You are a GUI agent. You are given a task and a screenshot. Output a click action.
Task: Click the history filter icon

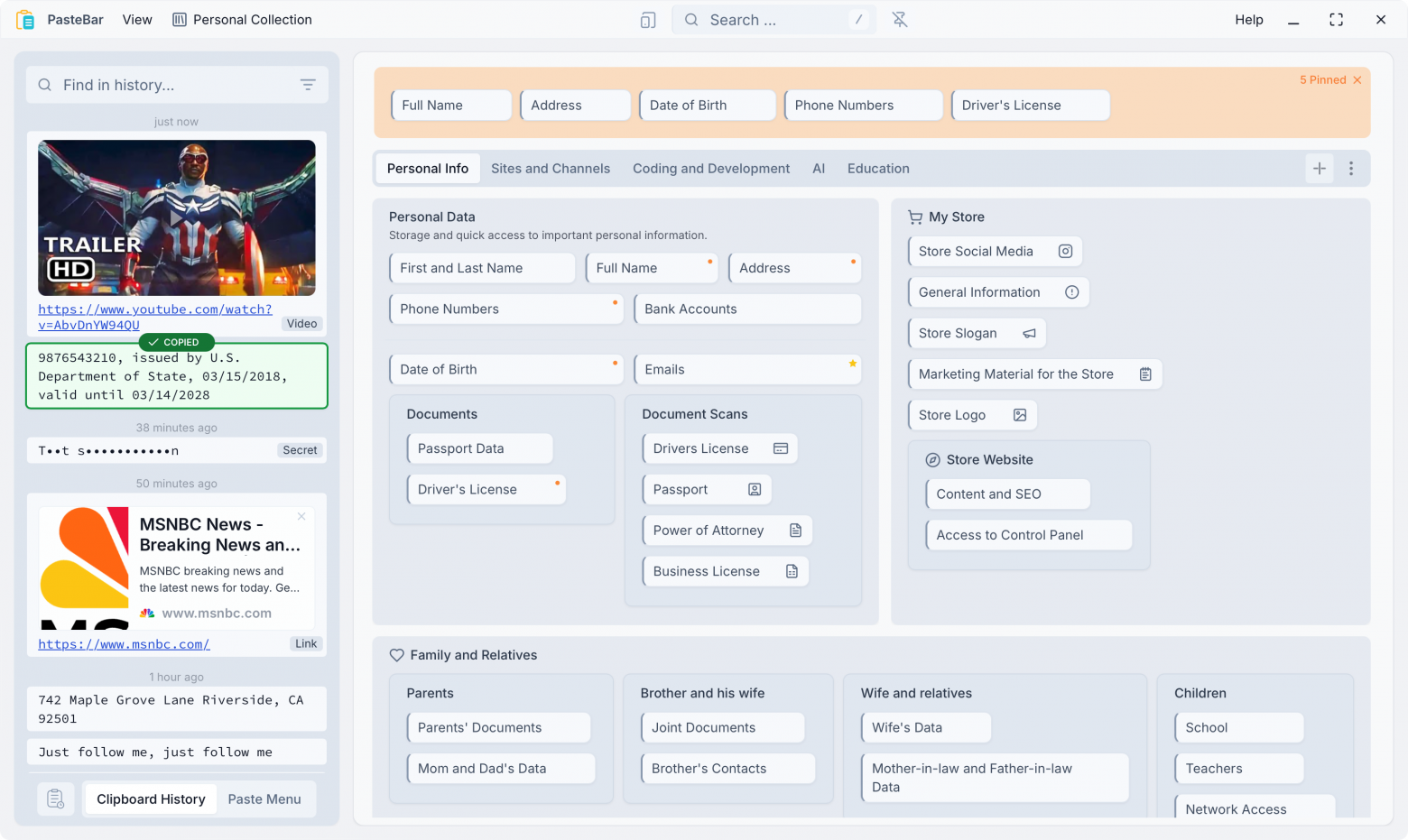click(308, 85)
